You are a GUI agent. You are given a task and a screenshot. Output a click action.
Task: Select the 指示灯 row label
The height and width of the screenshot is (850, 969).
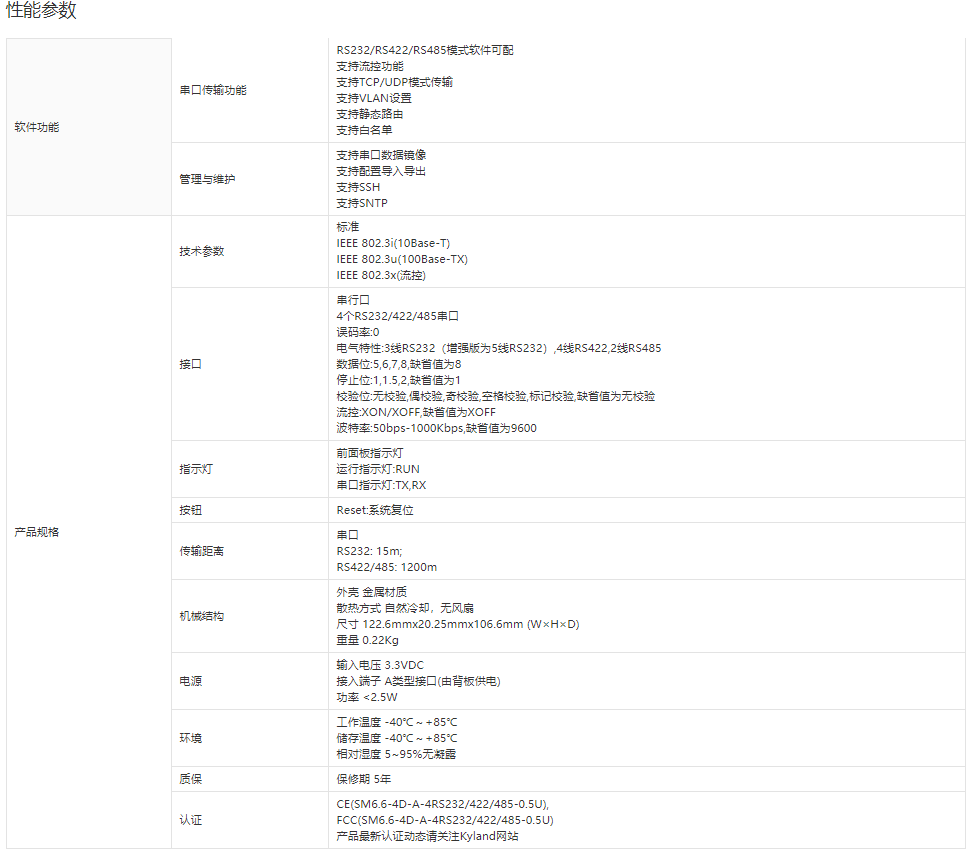coord(196,469)
